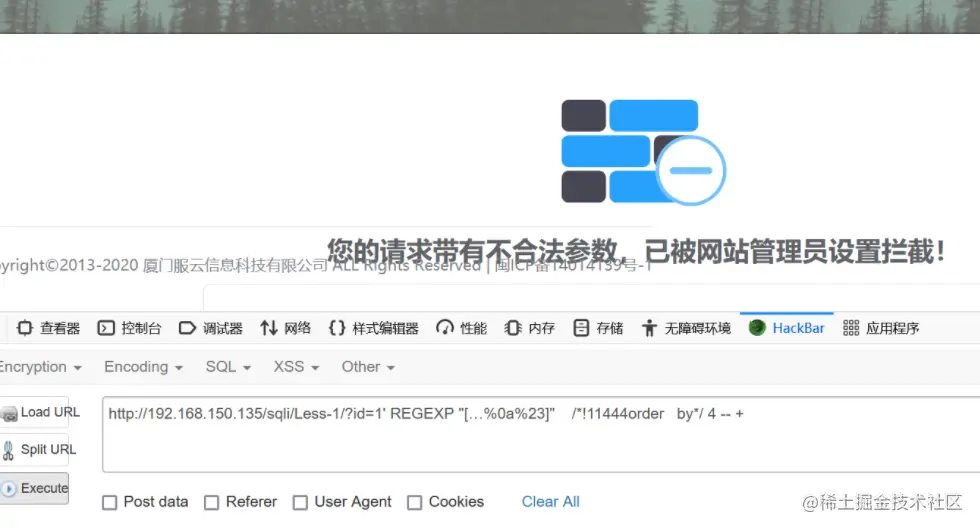Switch to the 控制台 console tab
The image size is (980, 530).
coord(129,328)
